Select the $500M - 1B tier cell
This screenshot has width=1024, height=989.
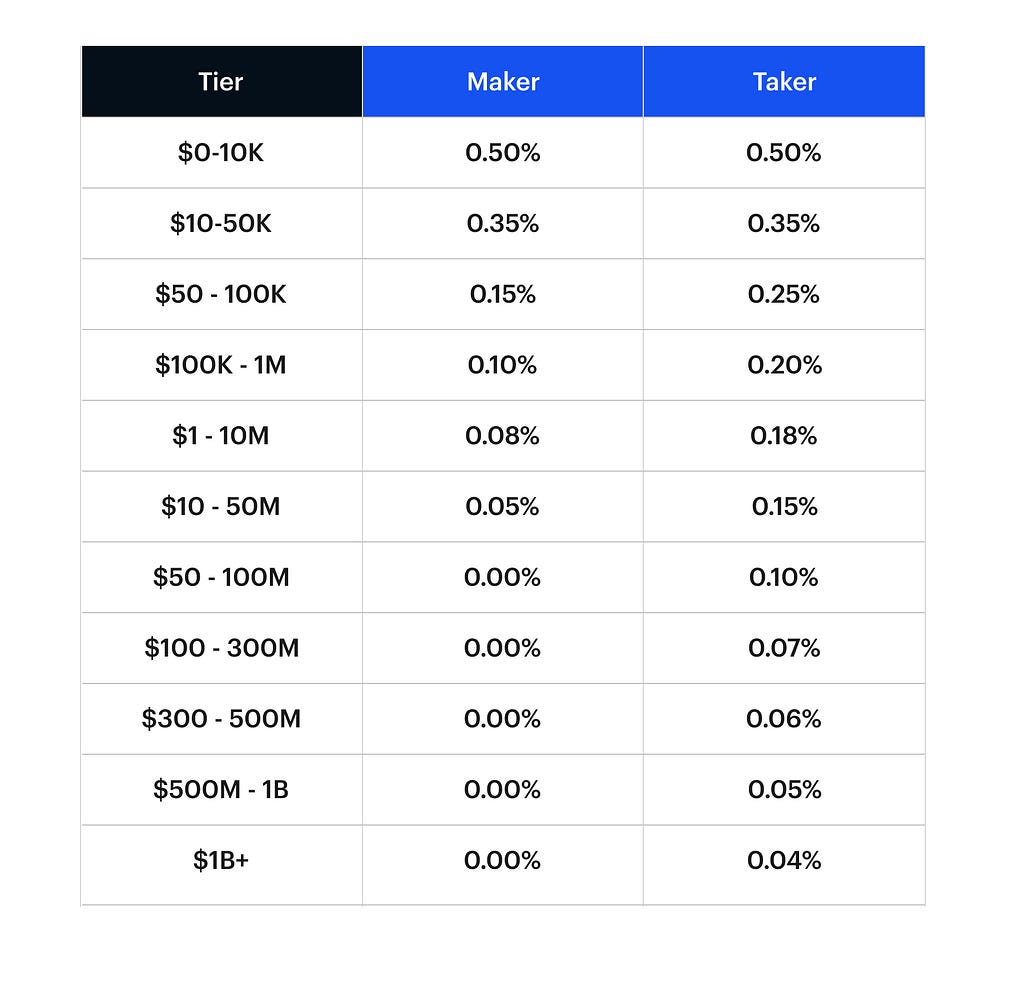point(221,790)
